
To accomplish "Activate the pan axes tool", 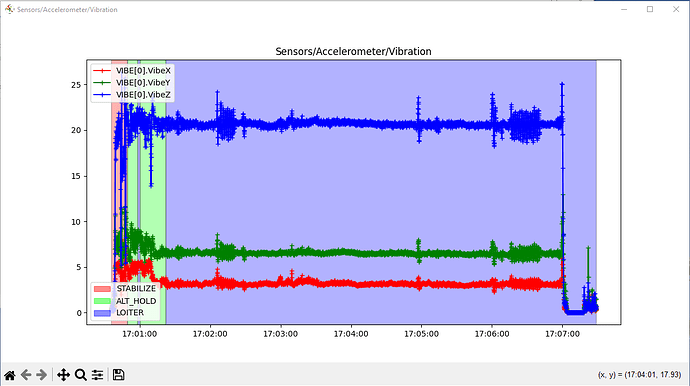I will (63, 375).
